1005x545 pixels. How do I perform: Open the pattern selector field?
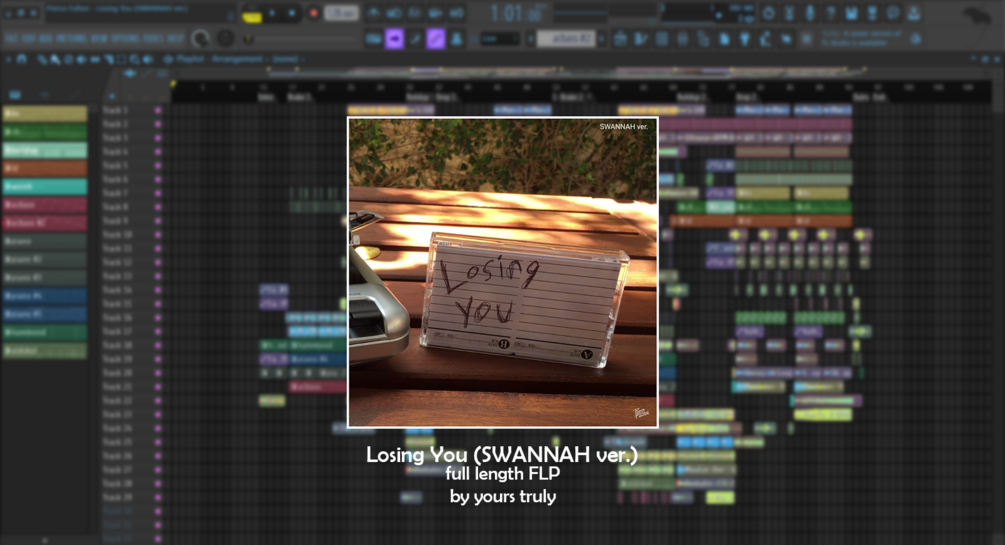(x=566, y=39)
